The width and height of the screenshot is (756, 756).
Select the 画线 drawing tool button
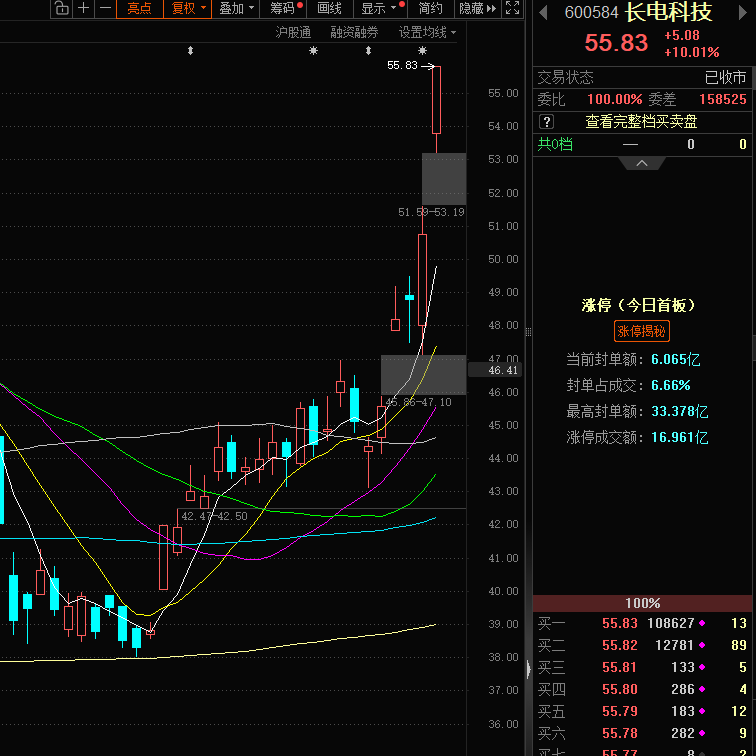pos(330,8)
